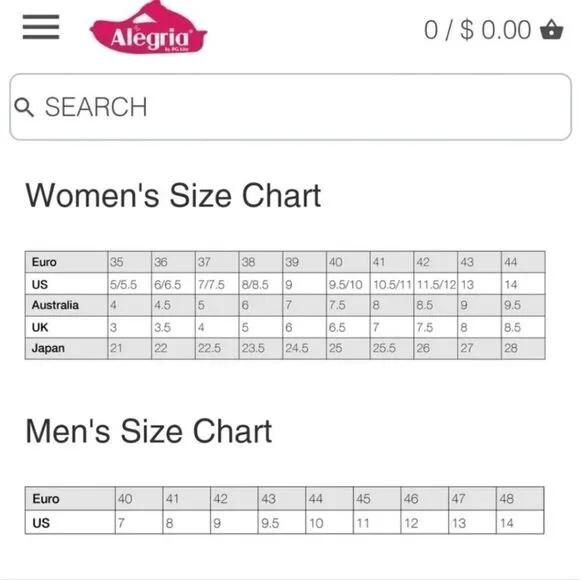This screenshot has width=580, height=580.
Task: Click the Alegria logo
Action: click(x=148, y=28)
